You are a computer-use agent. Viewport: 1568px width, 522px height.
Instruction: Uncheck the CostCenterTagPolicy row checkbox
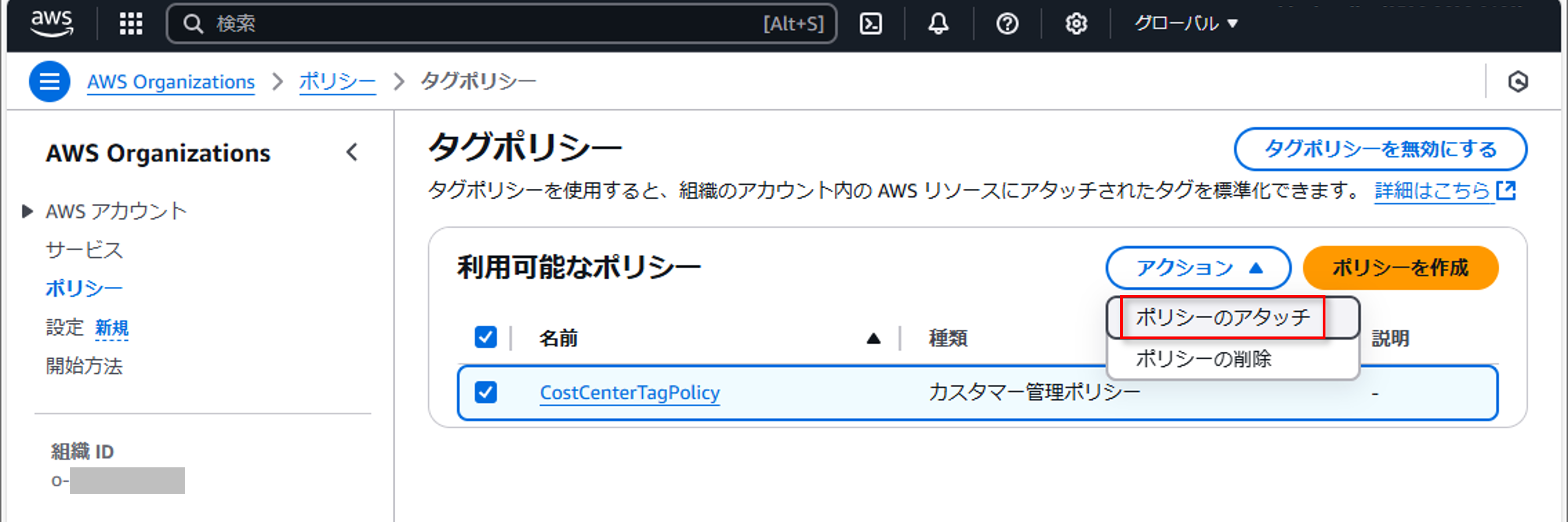coord(485,392)
